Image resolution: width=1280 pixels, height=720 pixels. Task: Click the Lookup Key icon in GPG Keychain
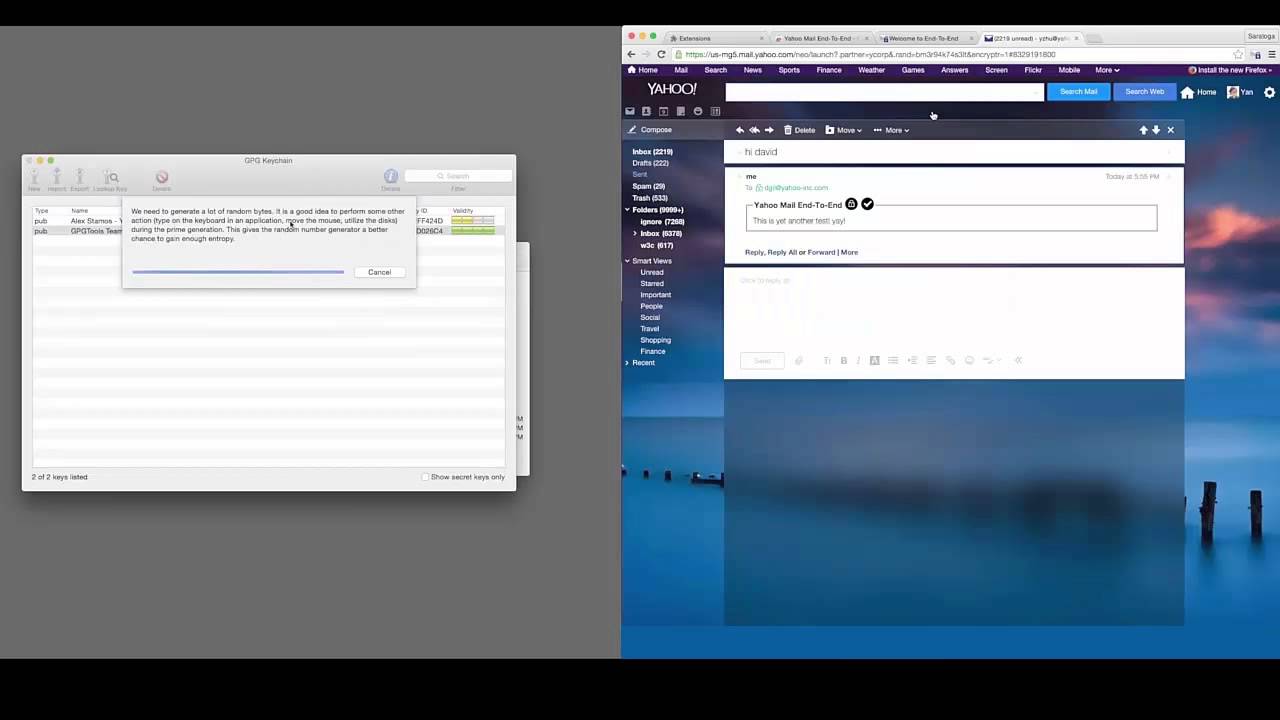[x=111, y=178]
